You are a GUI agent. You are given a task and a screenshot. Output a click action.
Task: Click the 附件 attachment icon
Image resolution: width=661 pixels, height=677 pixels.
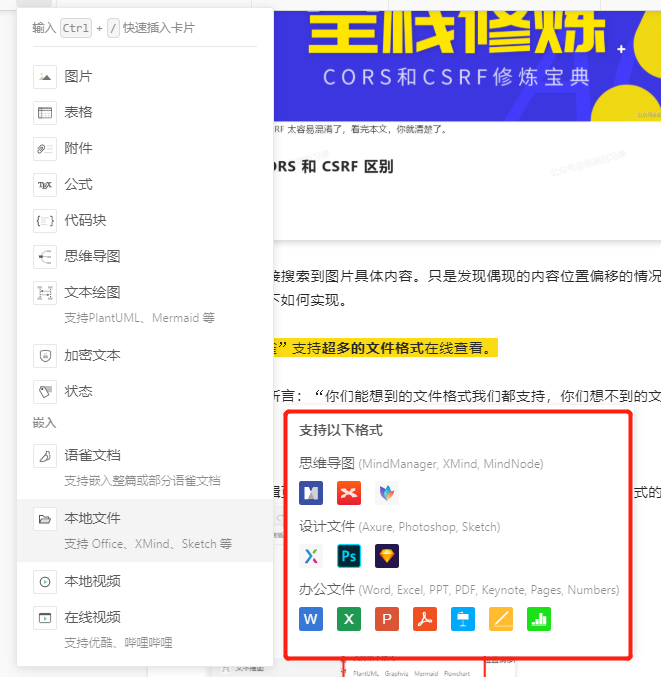click(x=45, y=149)
